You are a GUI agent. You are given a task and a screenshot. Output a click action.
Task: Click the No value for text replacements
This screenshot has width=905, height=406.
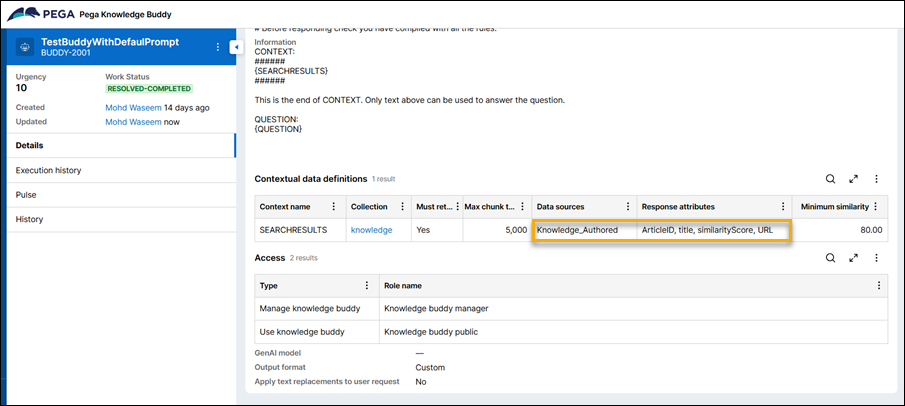[x=421, y=382]
